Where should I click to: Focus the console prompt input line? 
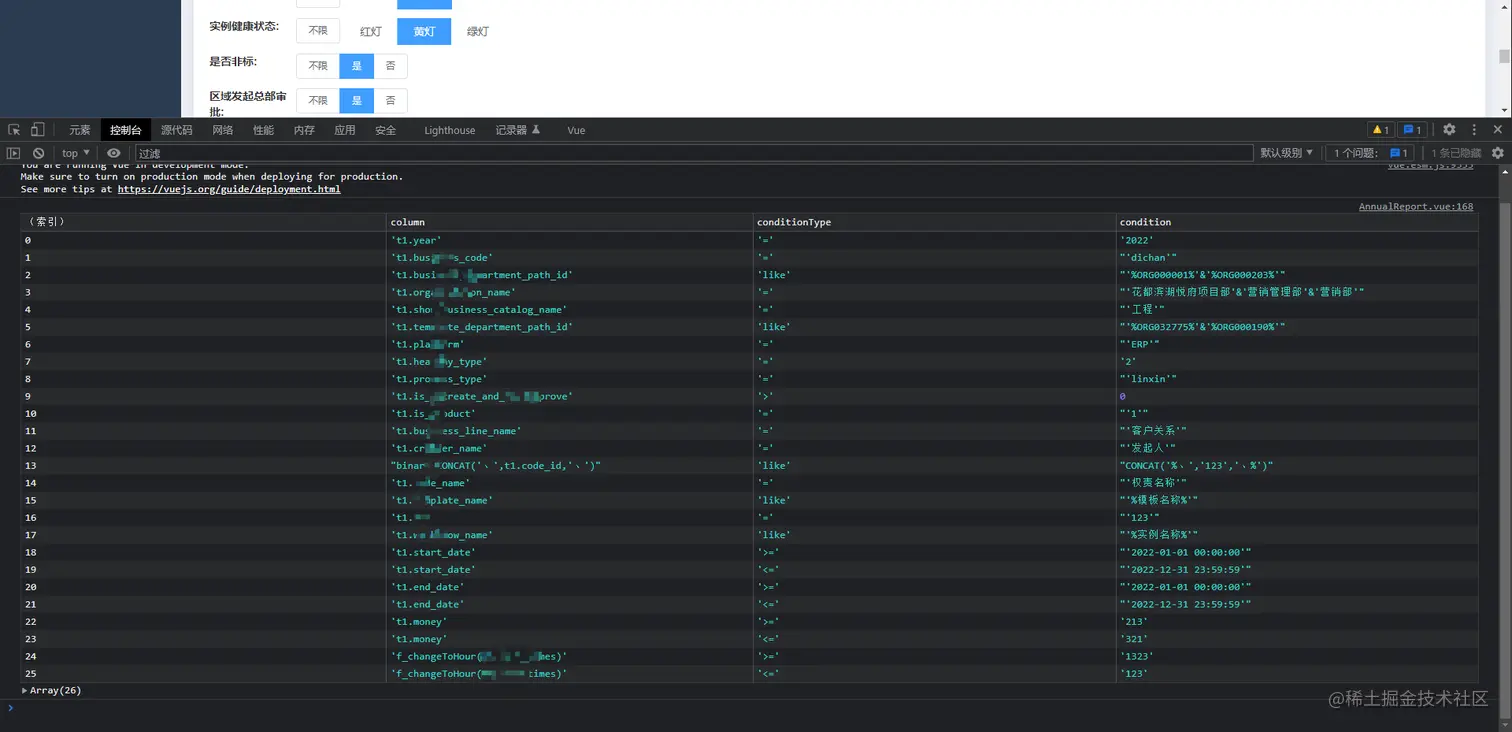[x=750, y=708]
